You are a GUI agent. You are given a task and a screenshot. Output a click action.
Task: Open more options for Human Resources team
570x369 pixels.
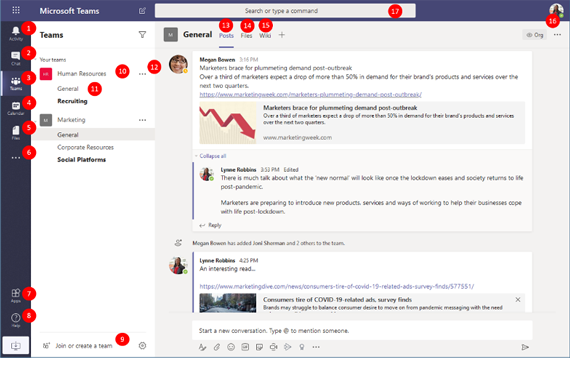coord(142,74)
